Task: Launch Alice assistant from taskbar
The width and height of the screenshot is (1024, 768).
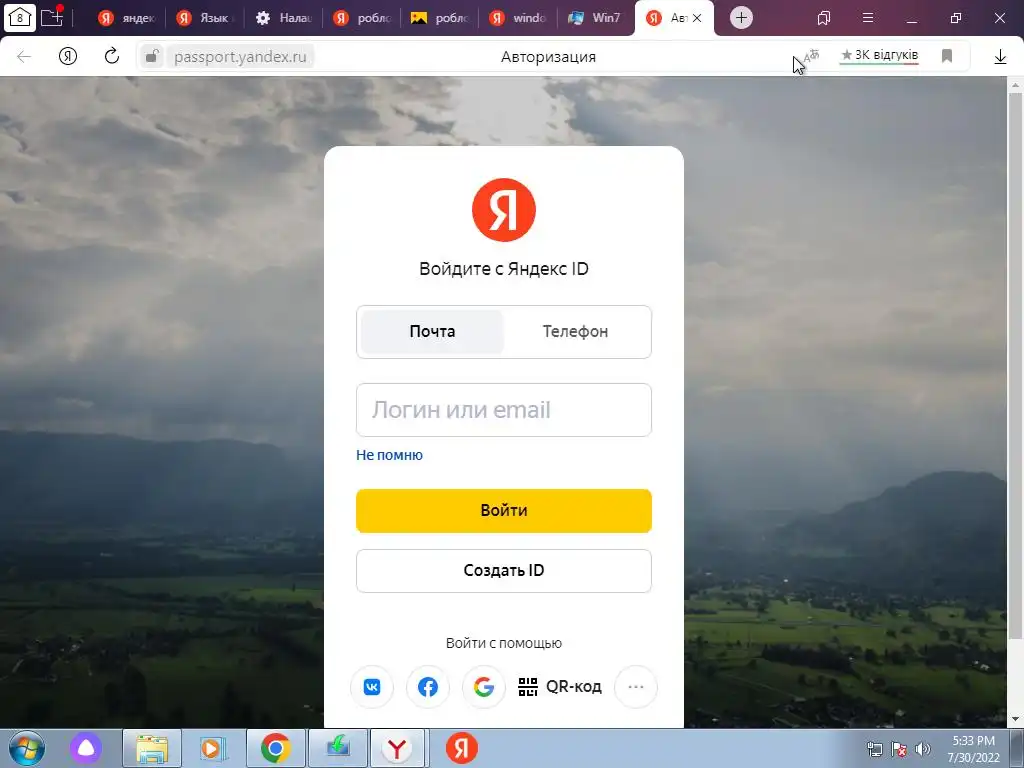Action: (x=86, y=748)
